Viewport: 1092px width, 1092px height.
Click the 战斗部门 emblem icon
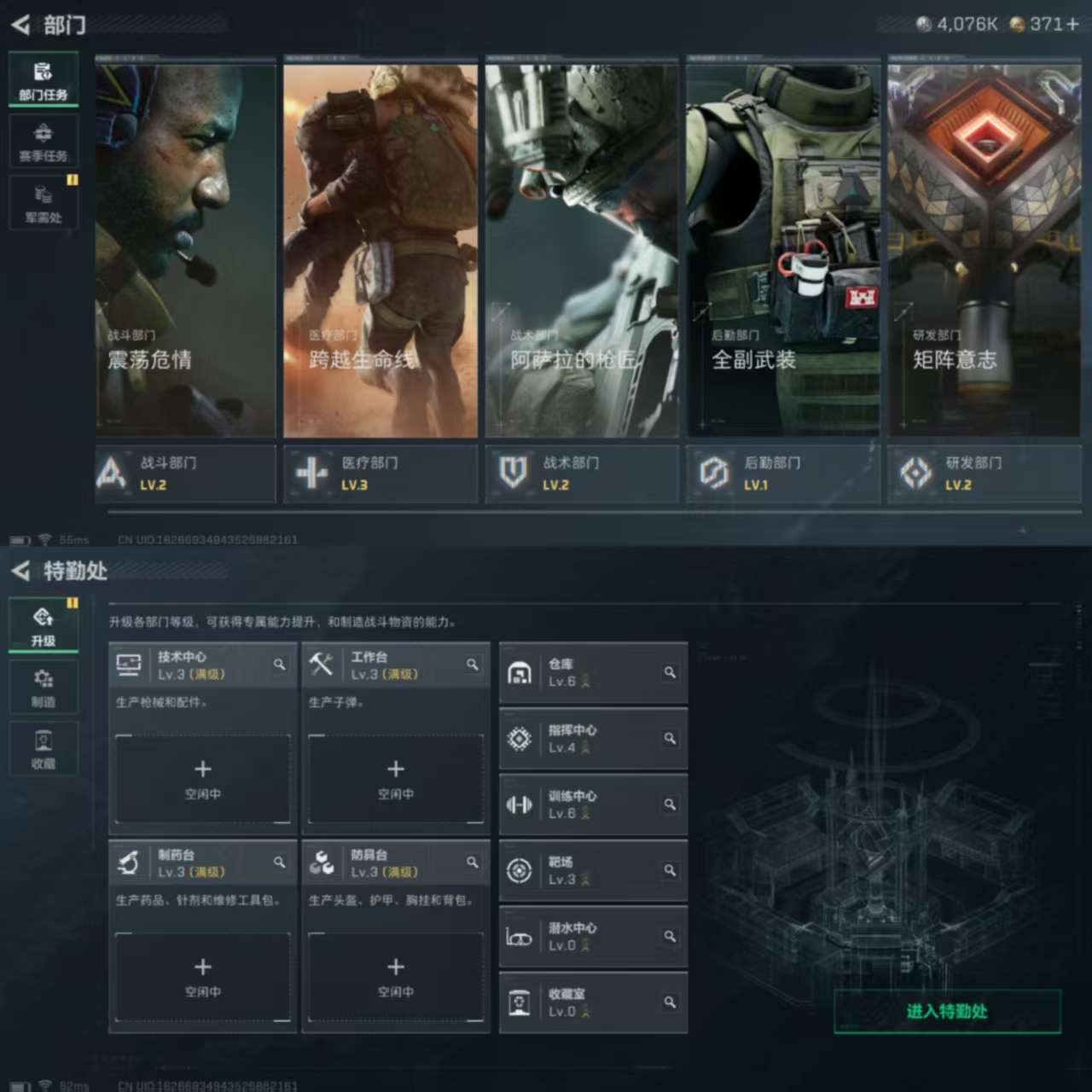111,473
